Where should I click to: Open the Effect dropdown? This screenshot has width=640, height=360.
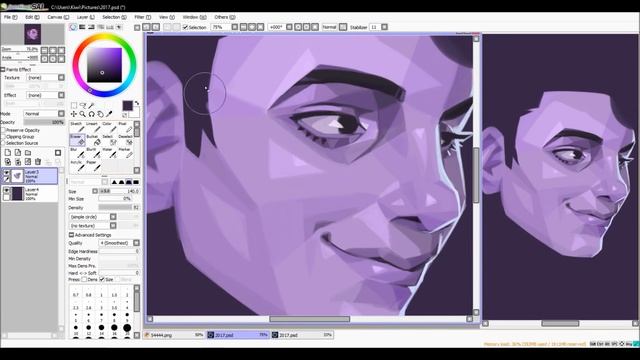point(61,95)
